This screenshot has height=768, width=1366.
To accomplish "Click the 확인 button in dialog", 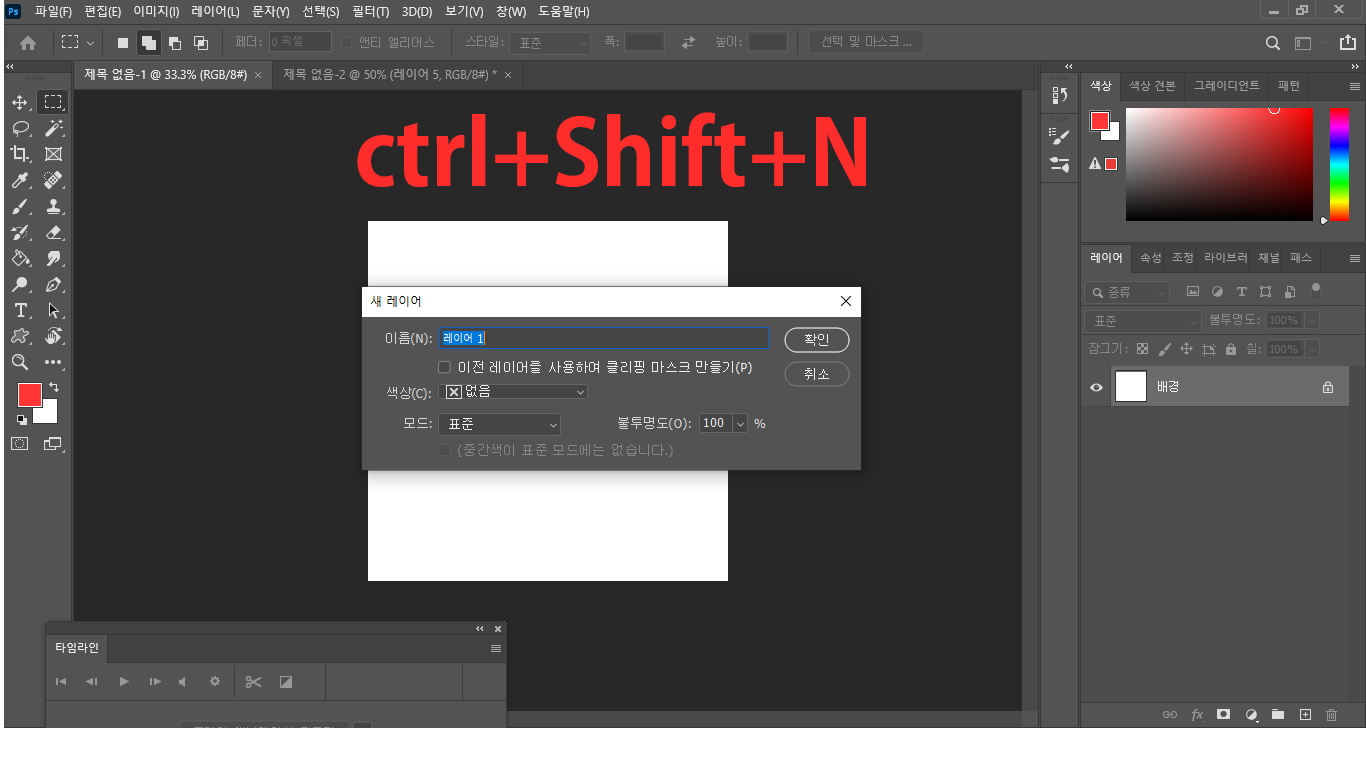I will [817, 340].
